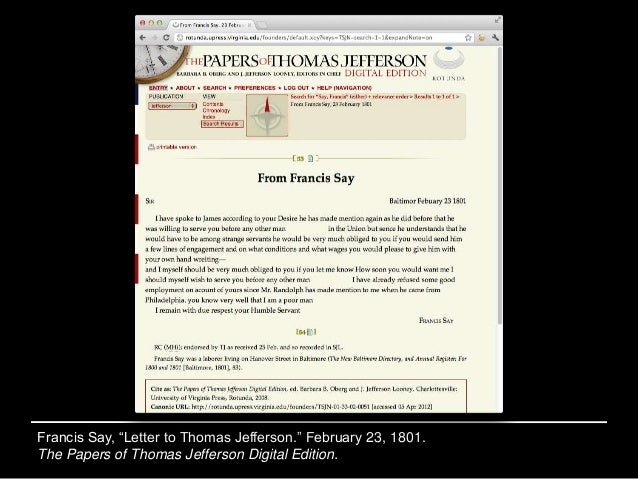This screenshot has width=638, height=479.
Task: Bookmark page with the star icon
Action: coord(468,37)
